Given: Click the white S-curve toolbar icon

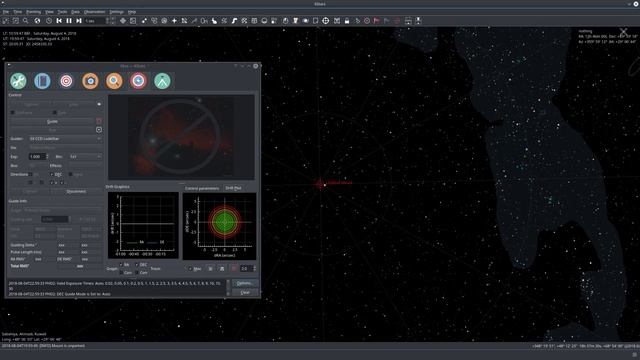Looking at the screenshot, I should pyautogui.click(x=234, y=20).
